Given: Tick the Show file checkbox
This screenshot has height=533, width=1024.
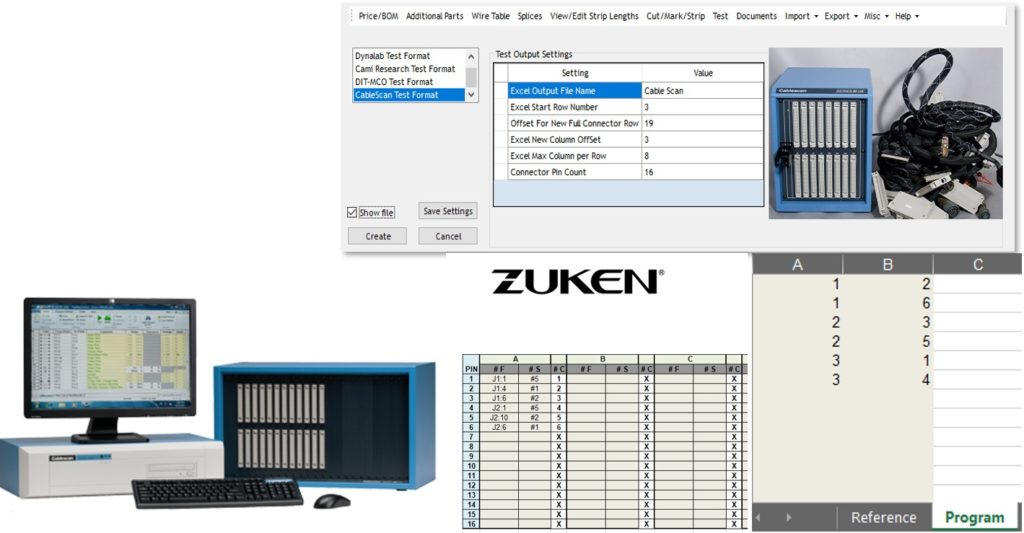Looking at the screenshot, I should pos(352,213).
